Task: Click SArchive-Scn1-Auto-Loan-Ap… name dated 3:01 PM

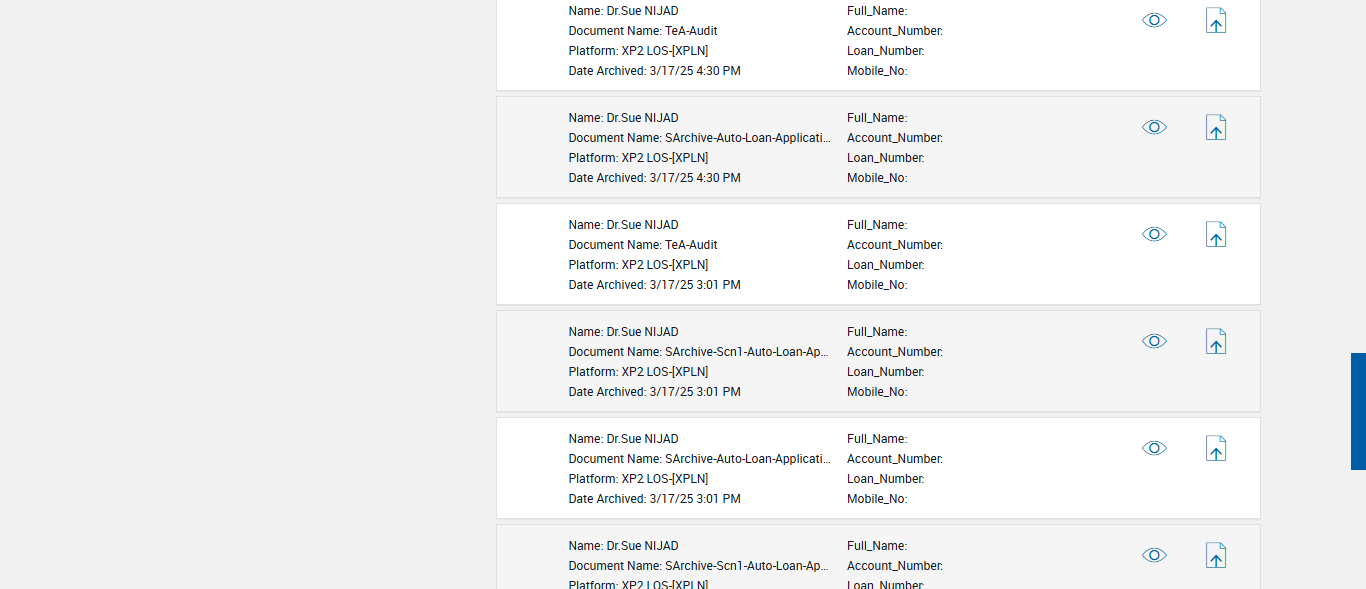Action: [x=747, y=352]
